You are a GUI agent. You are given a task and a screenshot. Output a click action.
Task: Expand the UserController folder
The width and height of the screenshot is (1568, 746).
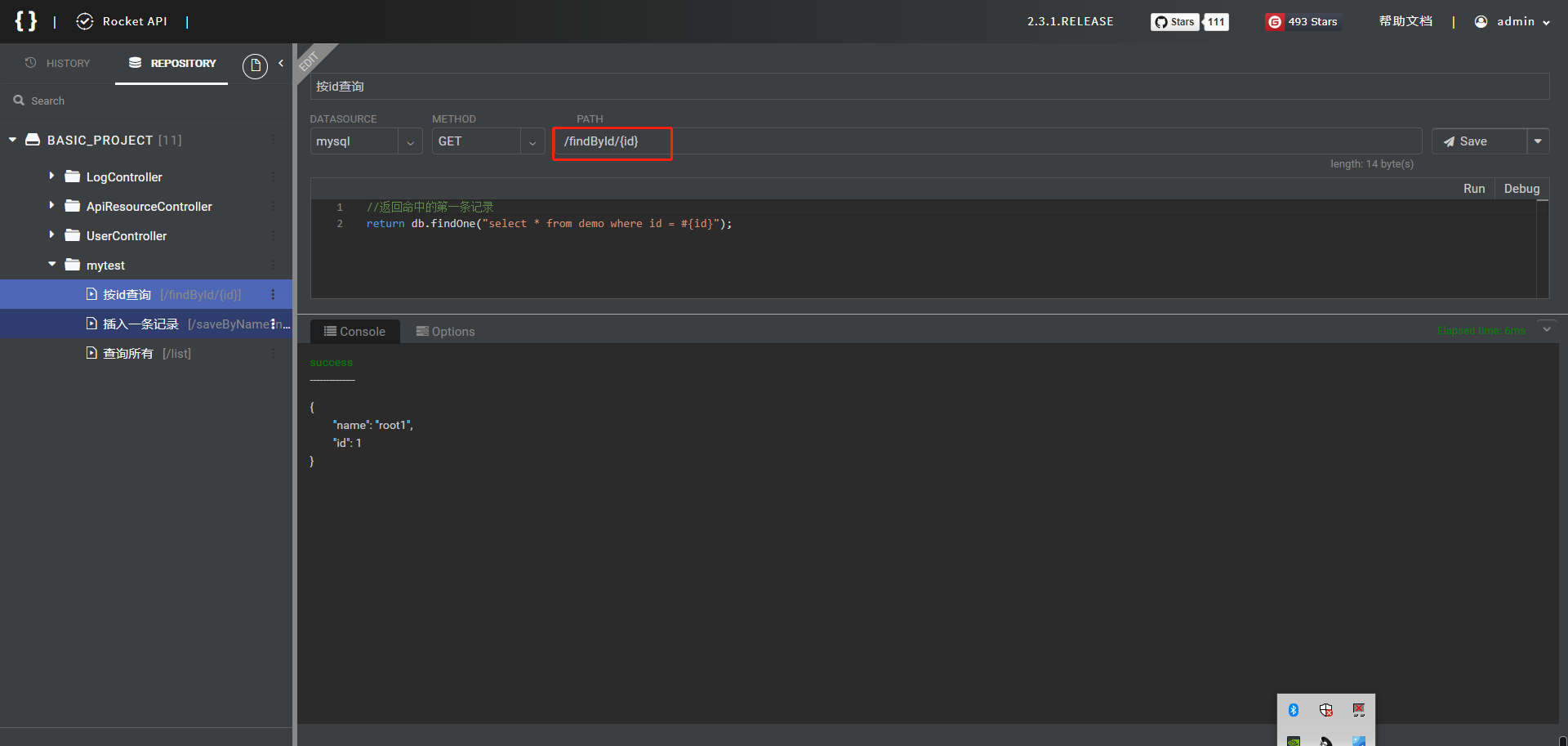(51, 235)
